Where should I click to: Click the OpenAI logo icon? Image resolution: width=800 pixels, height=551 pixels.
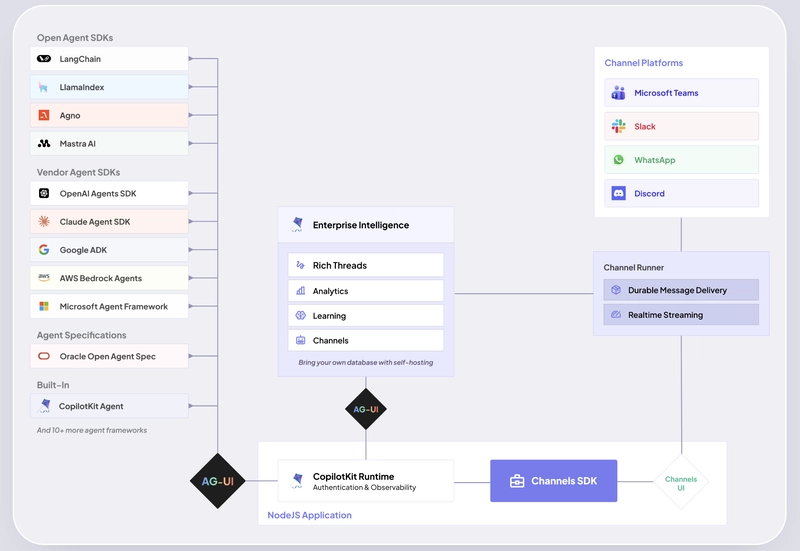(44, 193)
